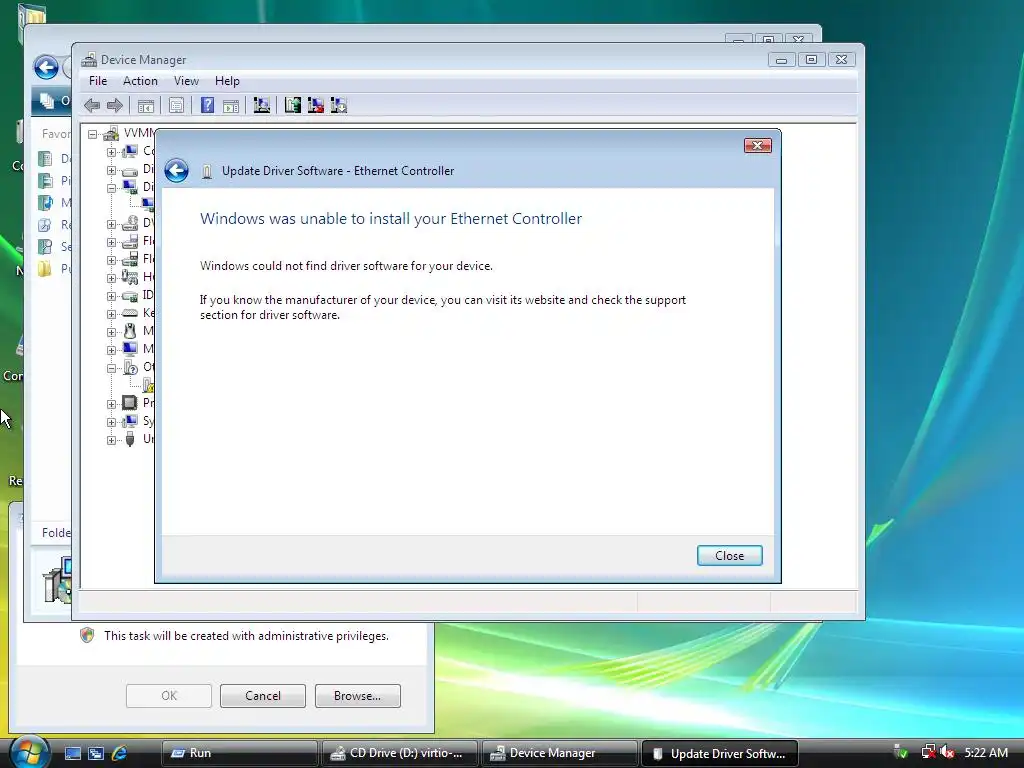Open Action menu in Device Manager
Viewport: 1024px width, 768px height.
(140, 81)
